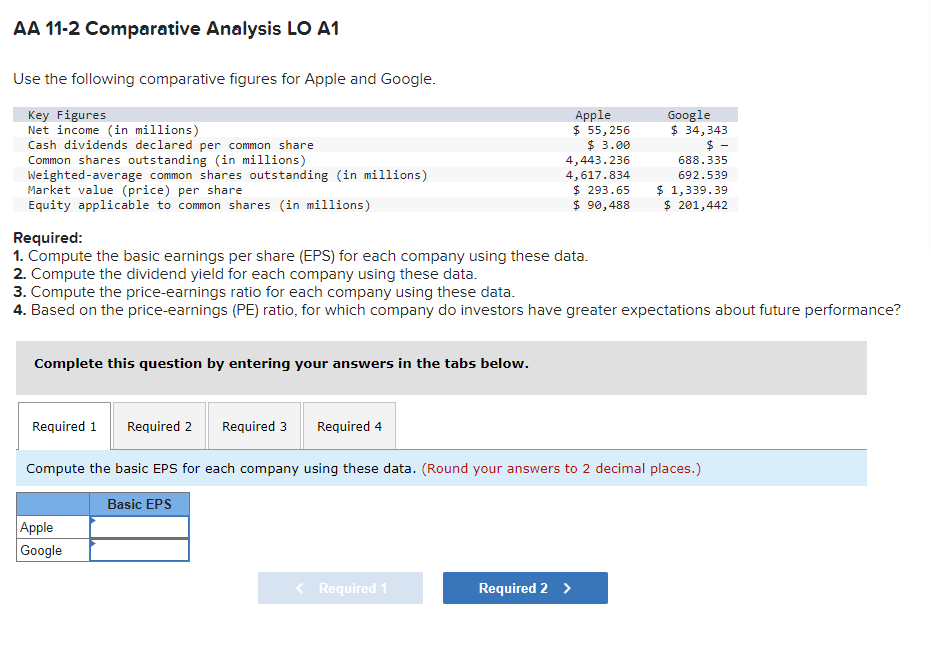Select the Basic EPS column header

click(139, 504)
